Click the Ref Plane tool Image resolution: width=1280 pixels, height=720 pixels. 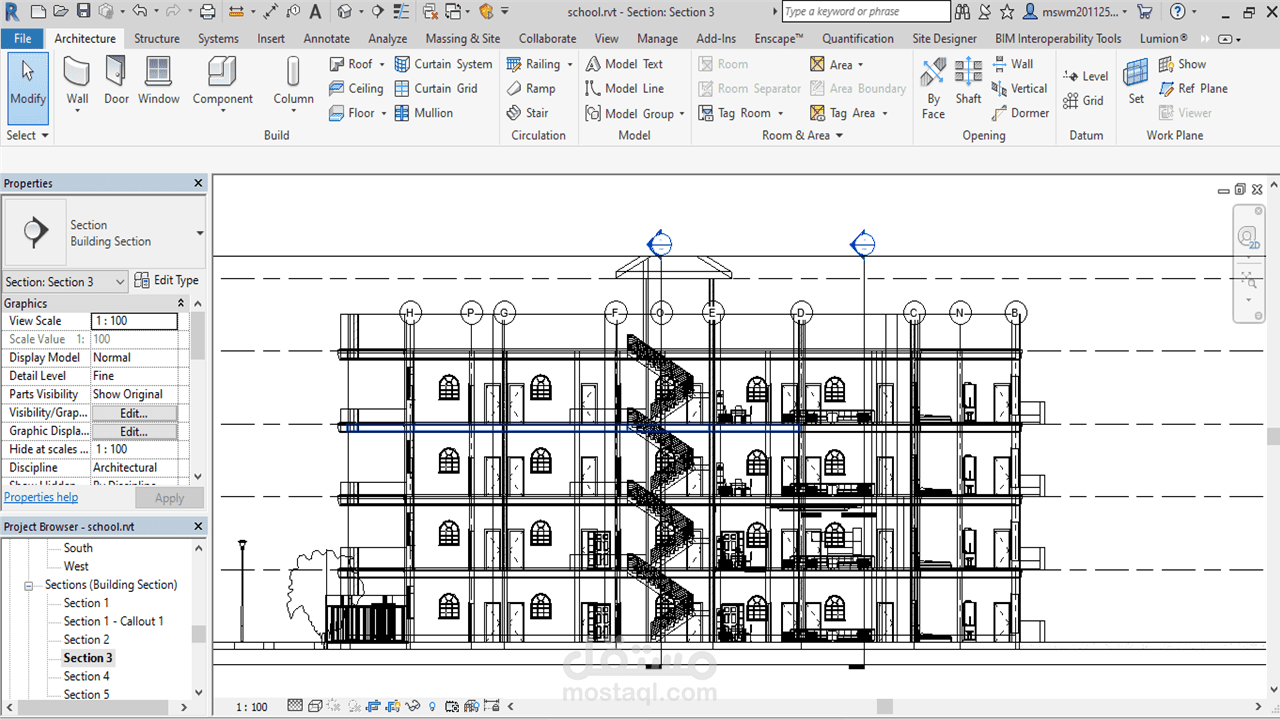1193,88
